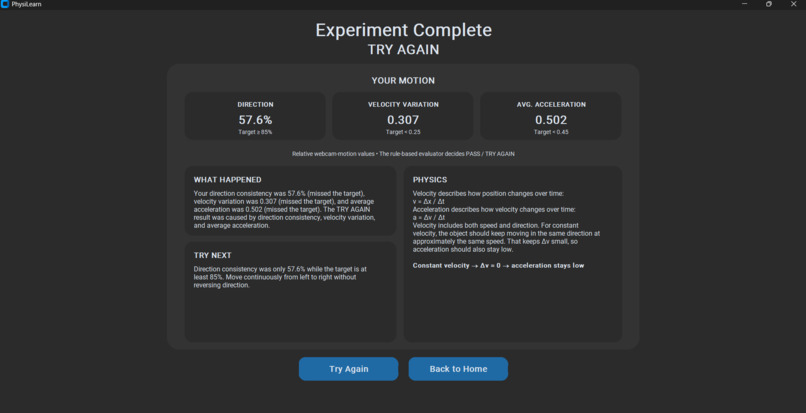Click the WHAT HAPPENED heading
The width and height of the screenshot is (806, 413).
[227, 179]
